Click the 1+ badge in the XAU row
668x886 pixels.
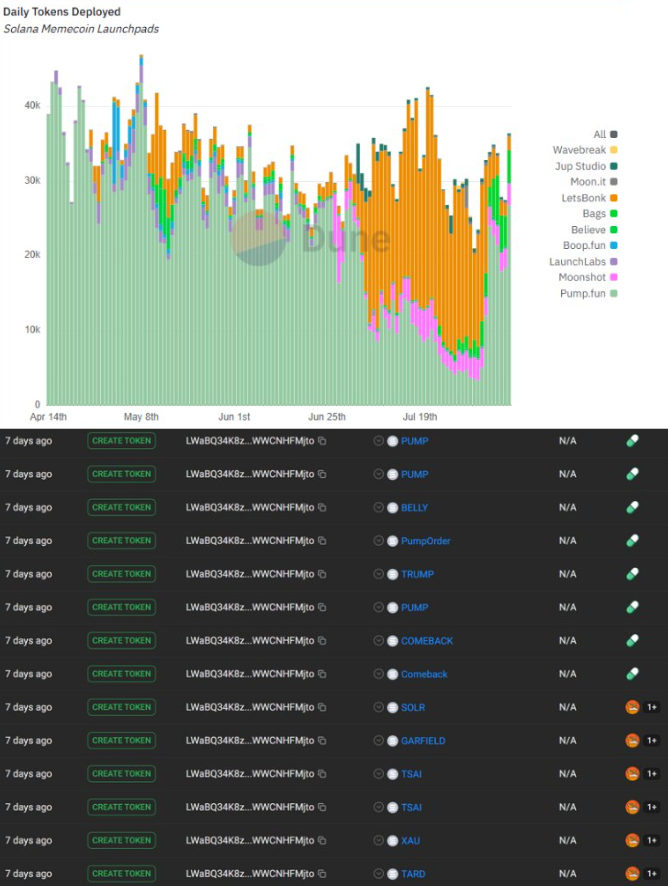(x=652, y=841)
